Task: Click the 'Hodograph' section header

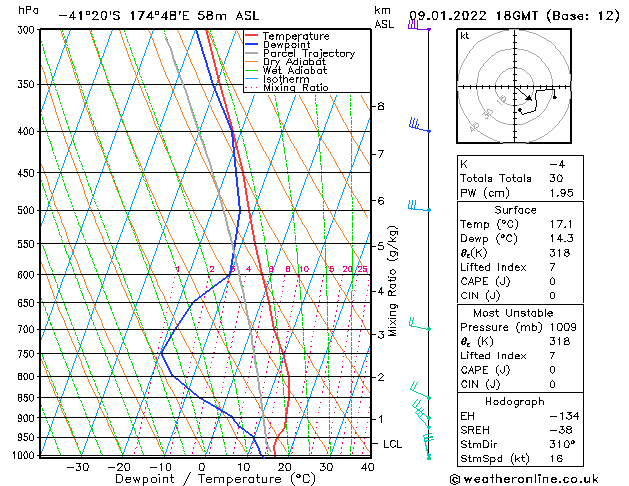Action: (x=515, y=401)
